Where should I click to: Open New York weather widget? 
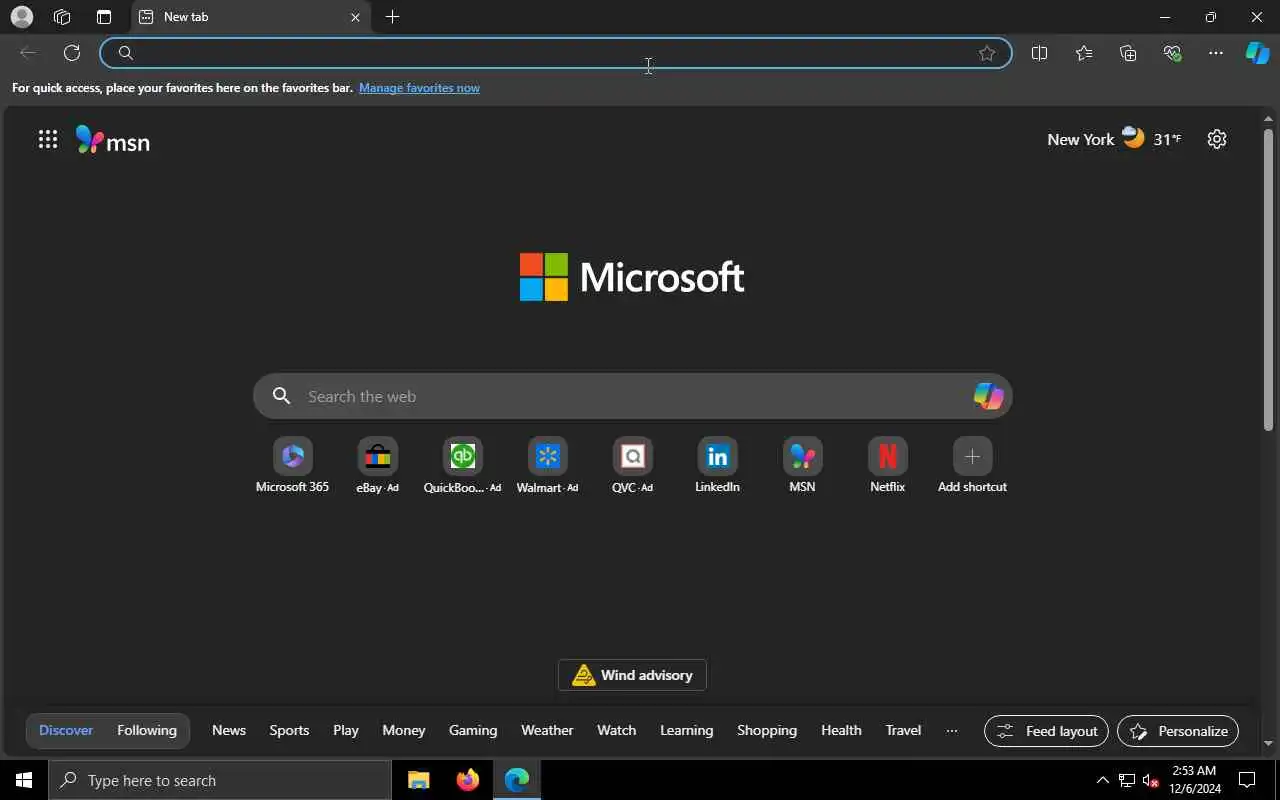pyautogui.click(x=1114, y=139)
